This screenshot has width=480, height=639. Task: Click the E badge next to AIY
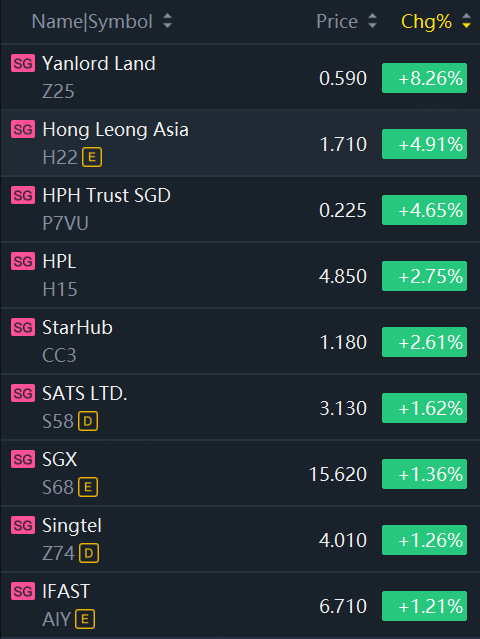click(x=85, y=619)
